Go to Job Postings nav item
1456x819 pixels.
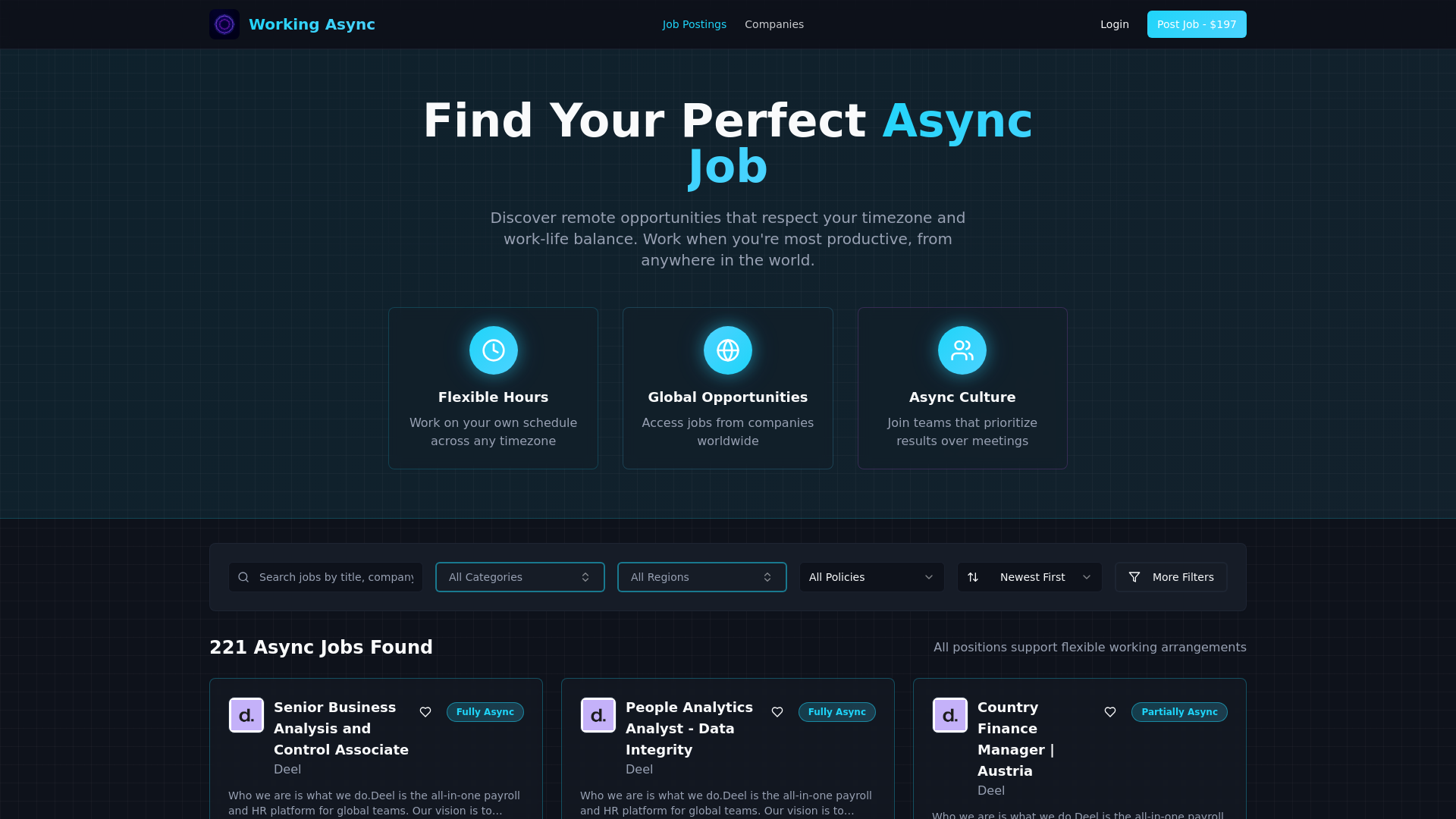(x=694, y=24)
